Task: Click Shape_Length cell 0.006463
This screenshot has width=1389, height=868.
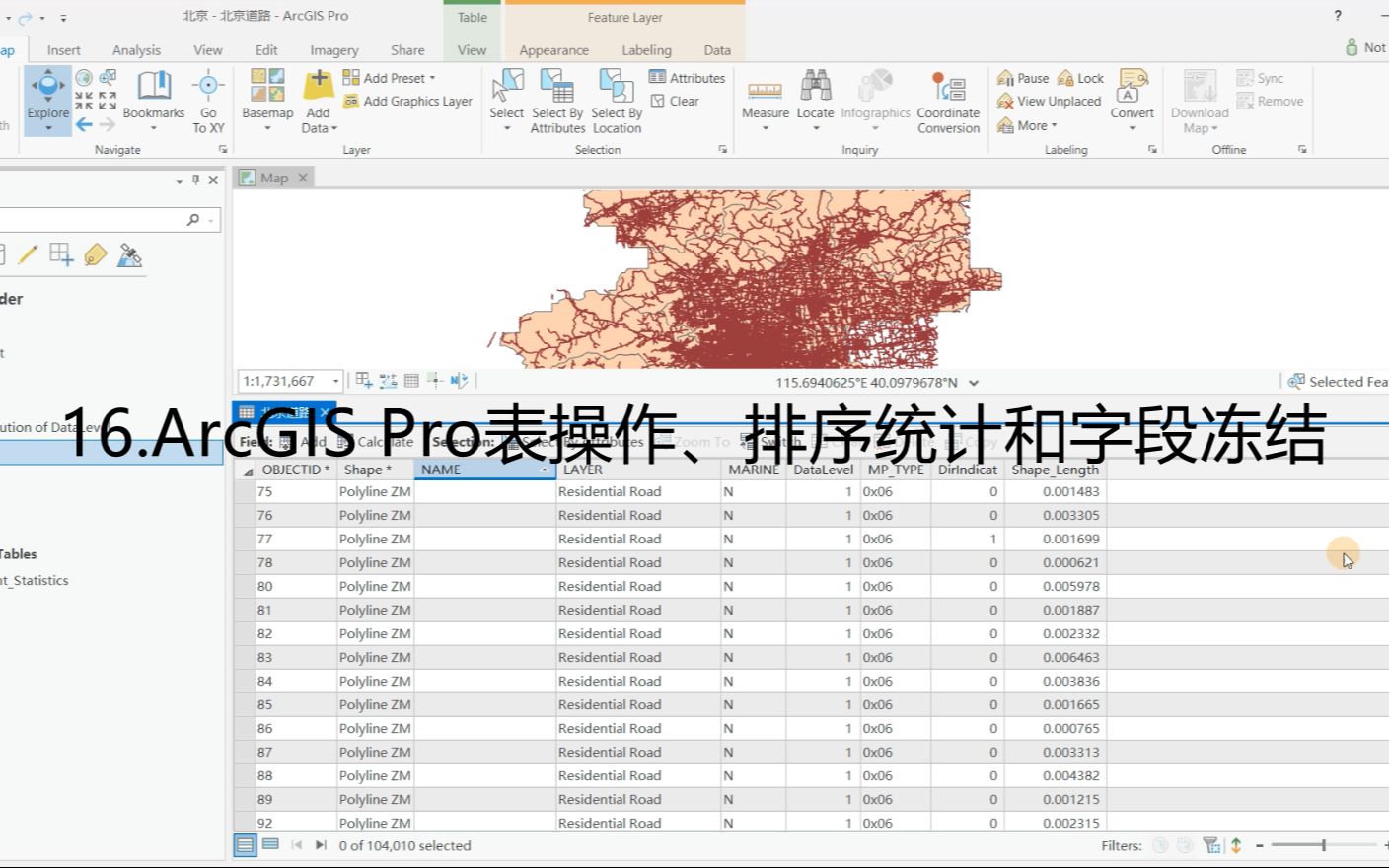Action: pyautogui.click(x=1056, y=657)
